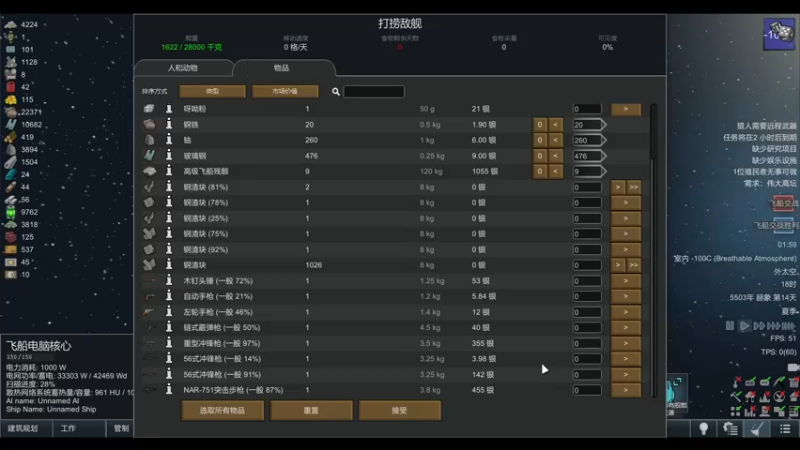800x450 pixels.
Task: Decrease 铀 count with < button
Action: tap(556, 140)
